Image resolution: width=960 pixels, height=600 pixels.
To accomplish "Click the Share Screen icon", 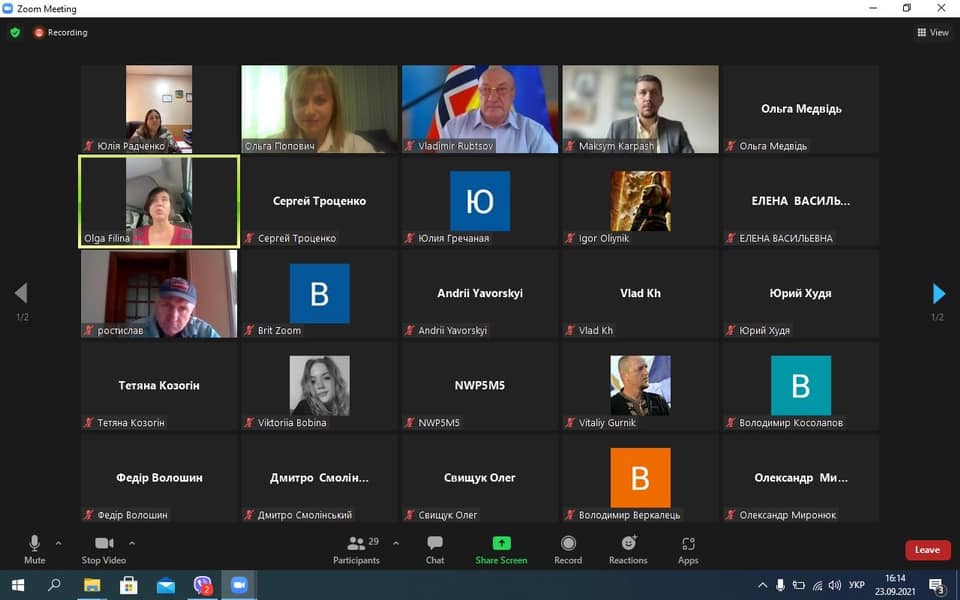I will 501,548.
